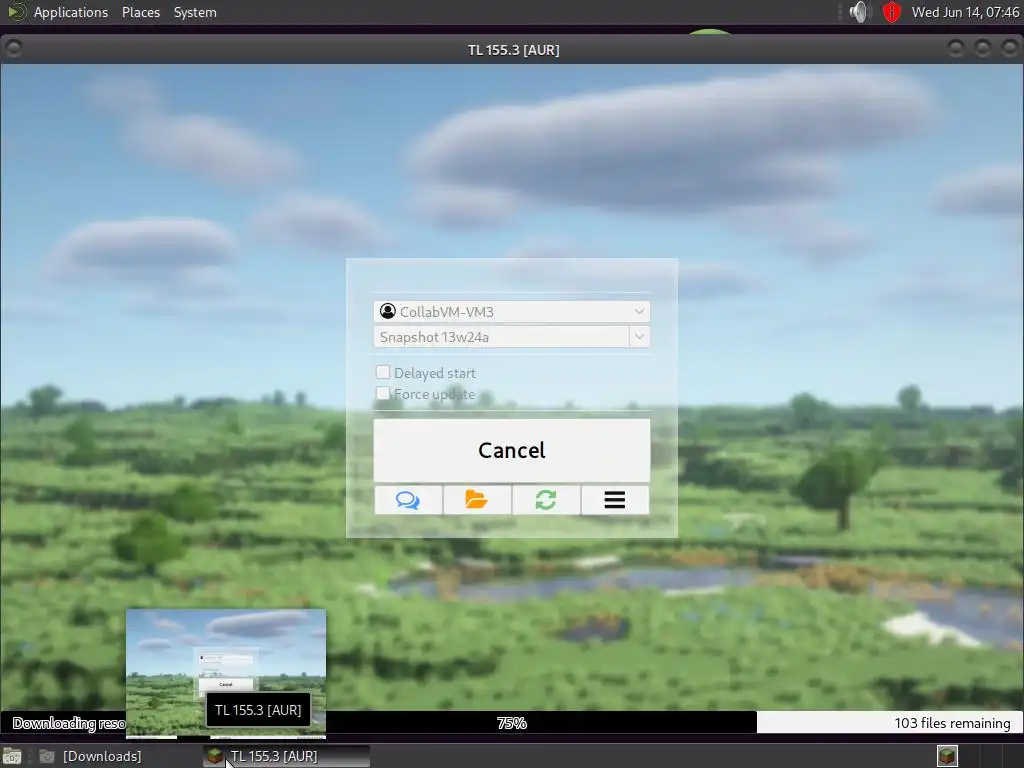Click the 'Downloading reso' status label
Image resolution: width=1024 pixels, height=768 pixels.
coord(69,723)
